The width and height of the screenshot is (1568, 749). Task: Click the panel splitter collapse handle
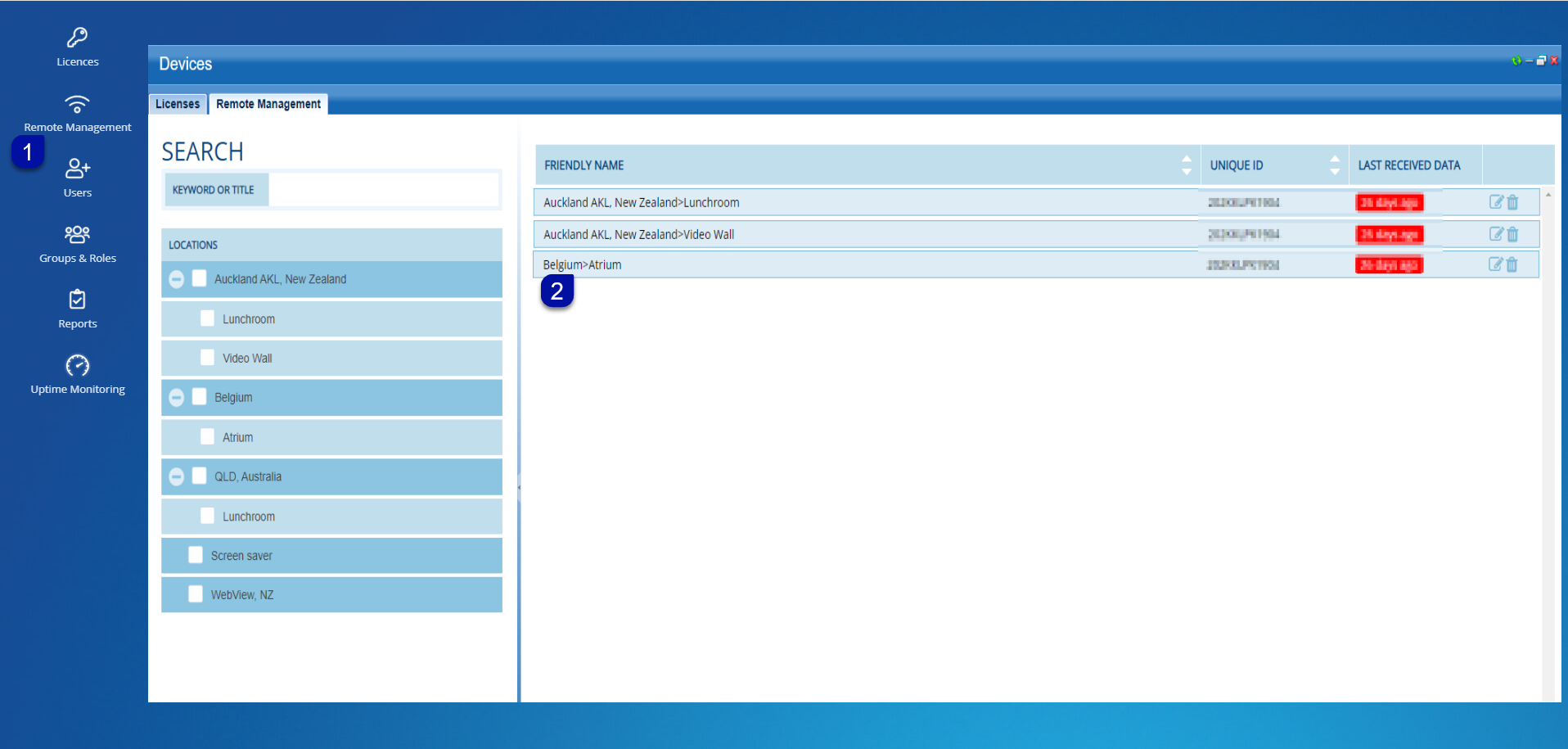point(519,488)
